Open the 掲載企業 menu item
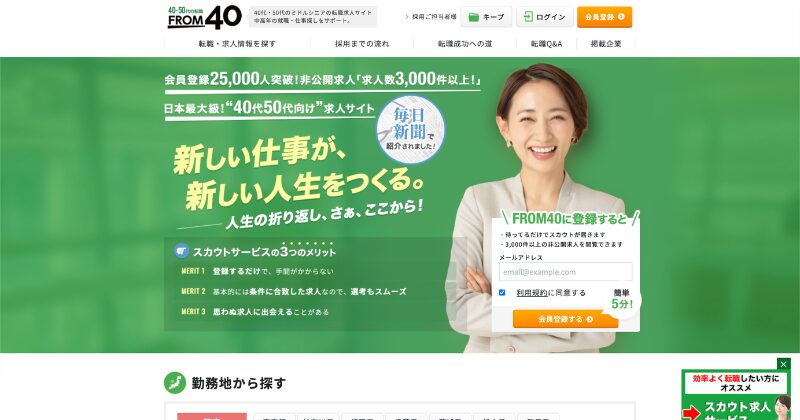 pos(606,44)
